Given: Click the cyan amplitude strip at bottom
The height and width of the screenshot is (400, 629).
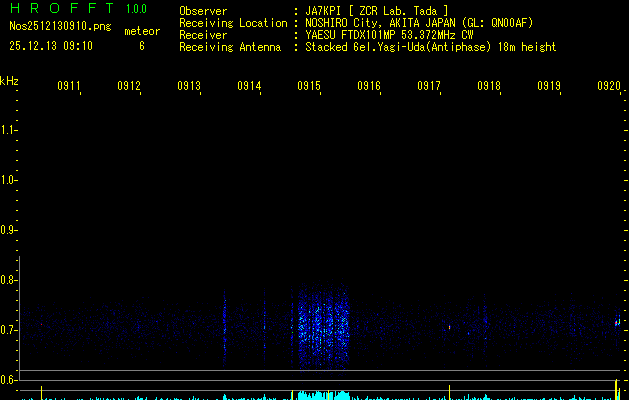Looking at the screenshot, I should click(320, 395).
